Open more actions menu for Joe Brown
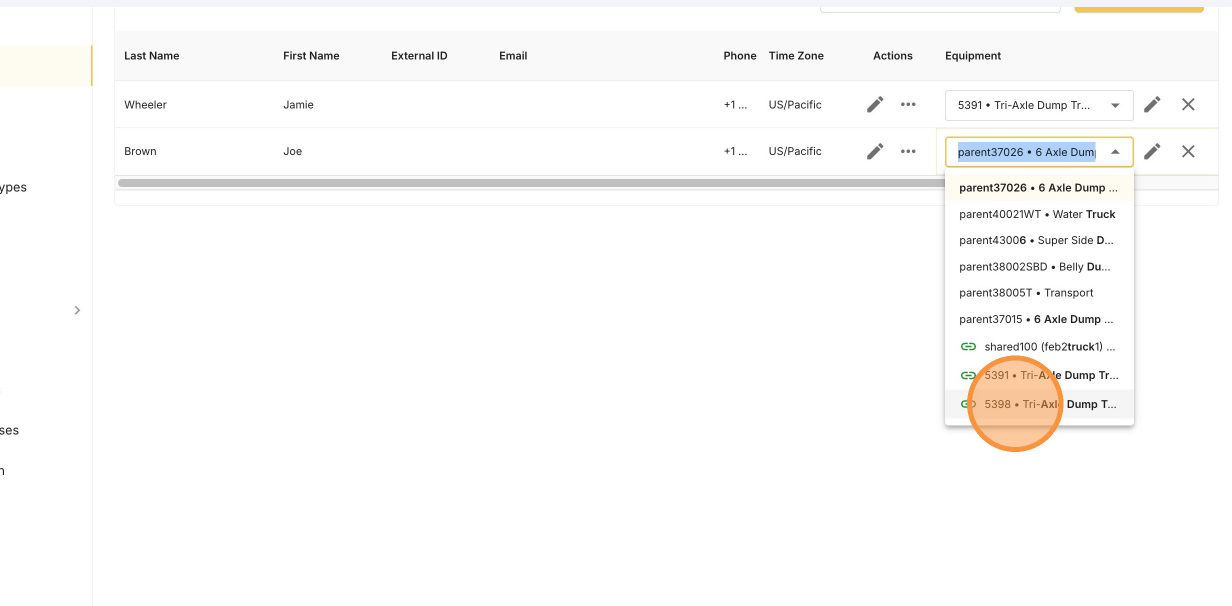The image size is (1232, 606). pyautogui.click(x=908, y=151)
